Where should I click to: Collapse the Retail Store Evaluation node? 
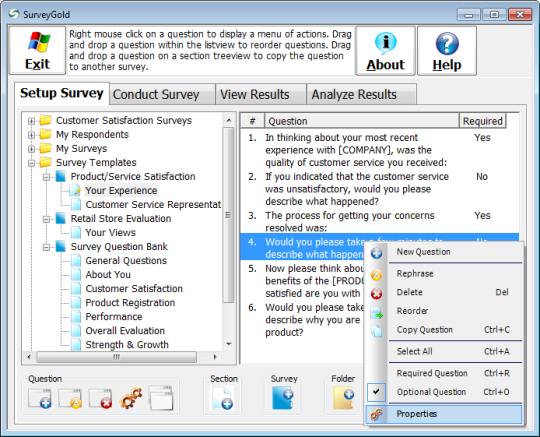coord(46,219)
